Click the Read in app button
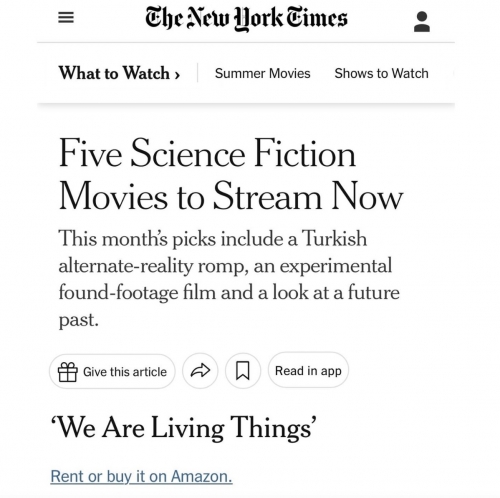Image resolution: width=500 pixels, height=498 pixels. coord(308,370)
